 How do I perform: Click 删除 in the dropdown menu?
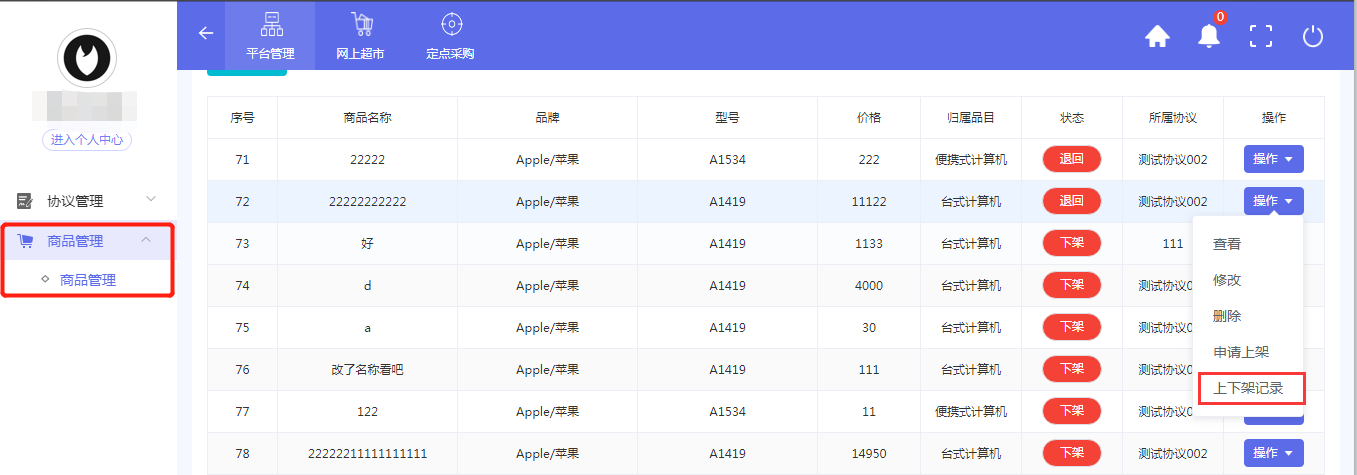[x=1227, y=316]
